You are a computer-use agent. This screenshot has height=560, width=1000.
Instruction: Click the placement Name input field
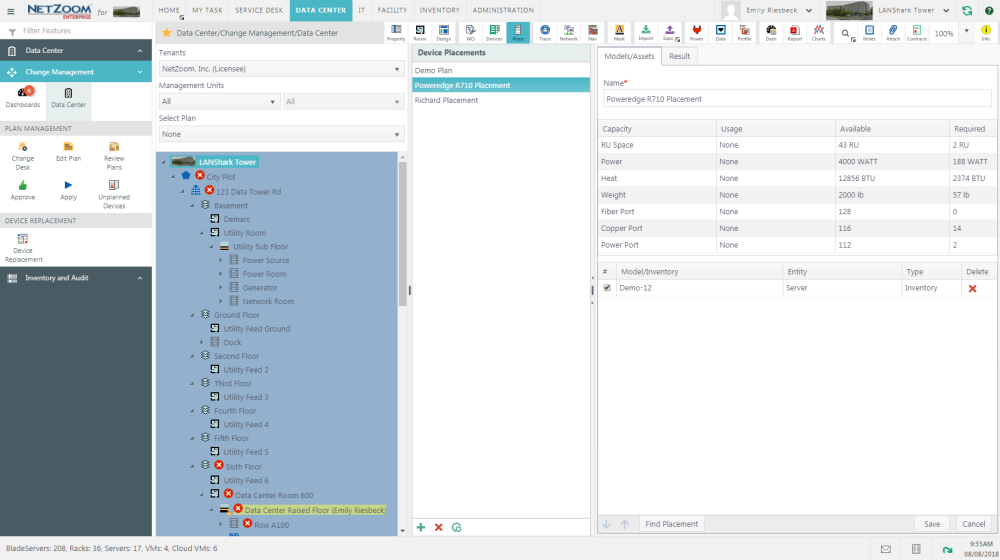[x=797, y=99]
